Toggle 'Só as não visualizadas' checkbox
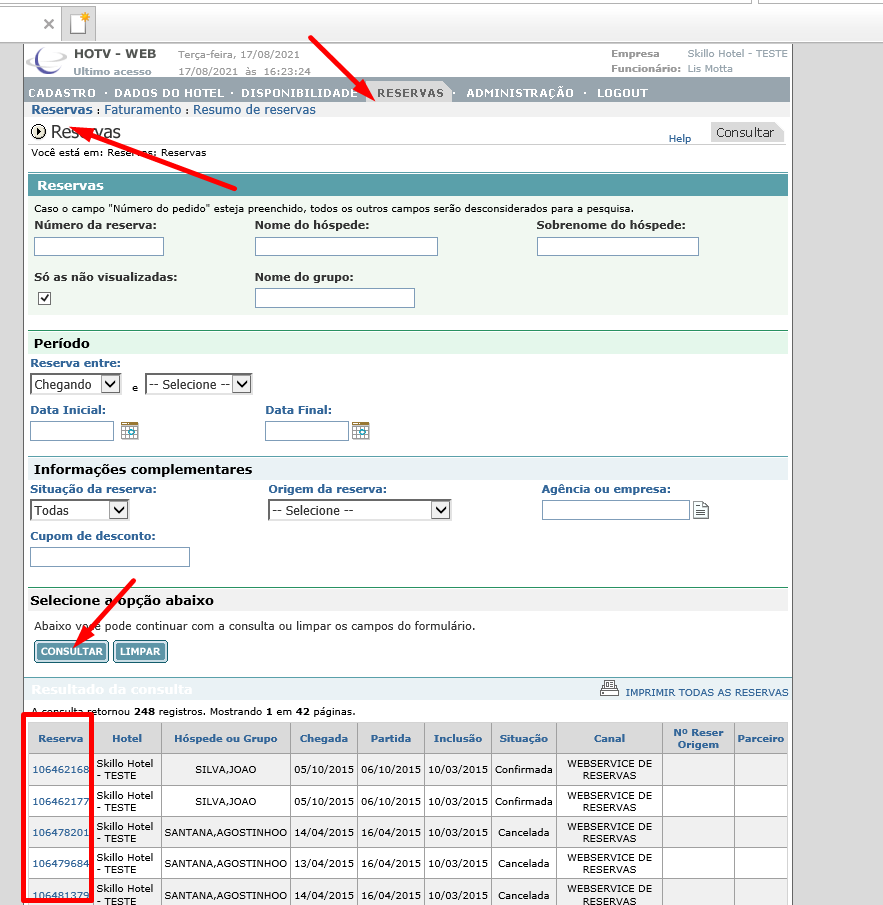Screen dimensions: 883x905 click(44, 298)
